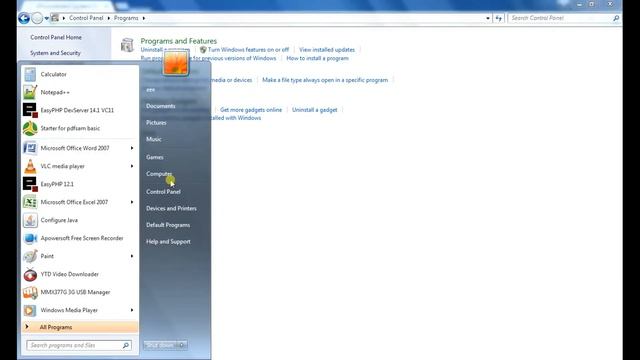640x360 pixels.
Task: Launch Windows Media Player icon
Action: coord(30,310)
